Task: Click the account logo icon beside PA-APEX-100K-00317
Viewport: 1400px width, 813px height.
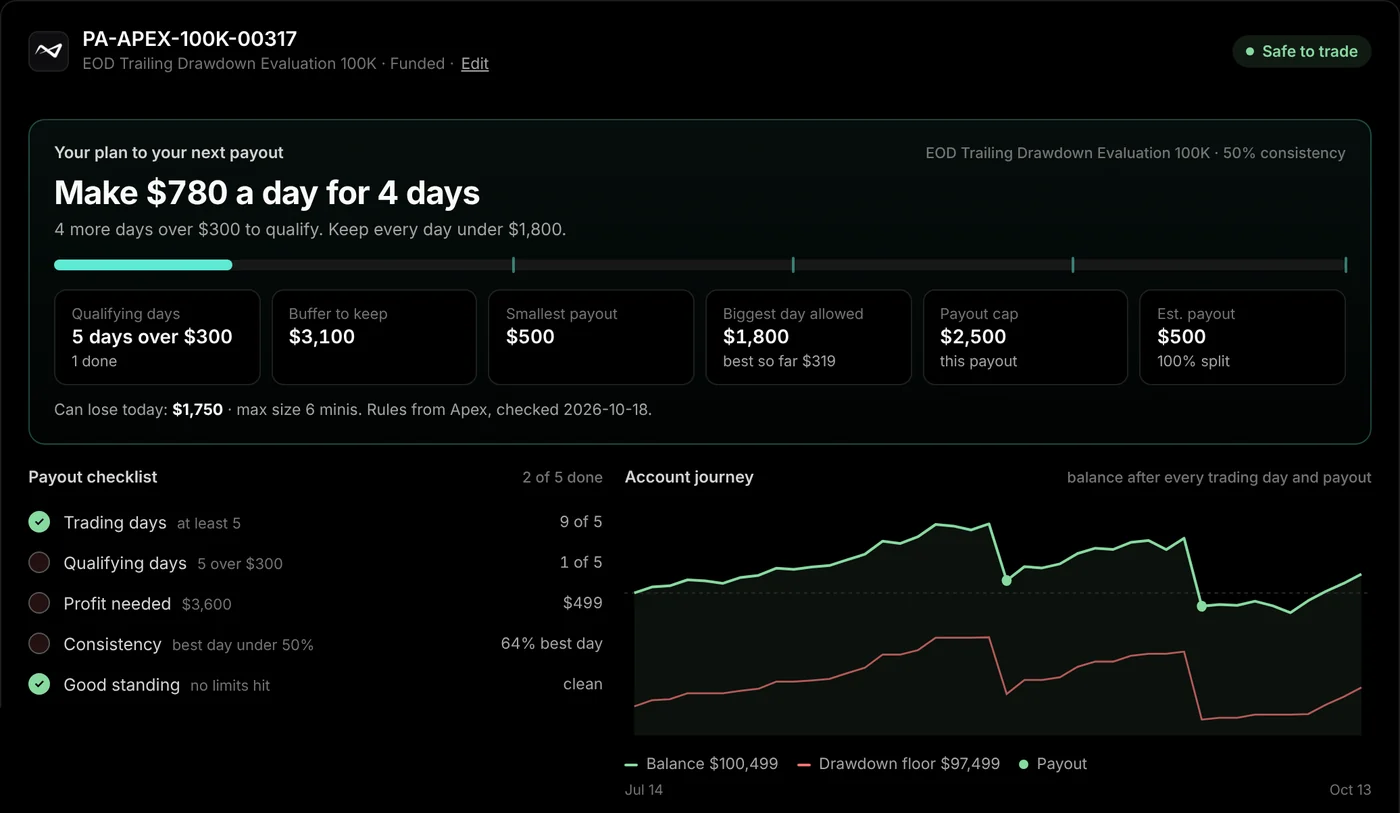Action: click(48, 51)
